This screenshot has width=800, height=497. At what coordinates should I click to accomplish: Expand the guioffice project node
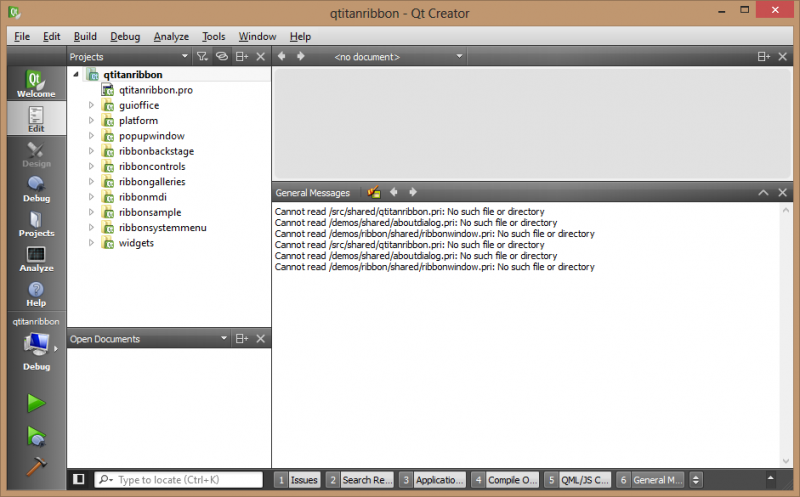click(90, 105)
